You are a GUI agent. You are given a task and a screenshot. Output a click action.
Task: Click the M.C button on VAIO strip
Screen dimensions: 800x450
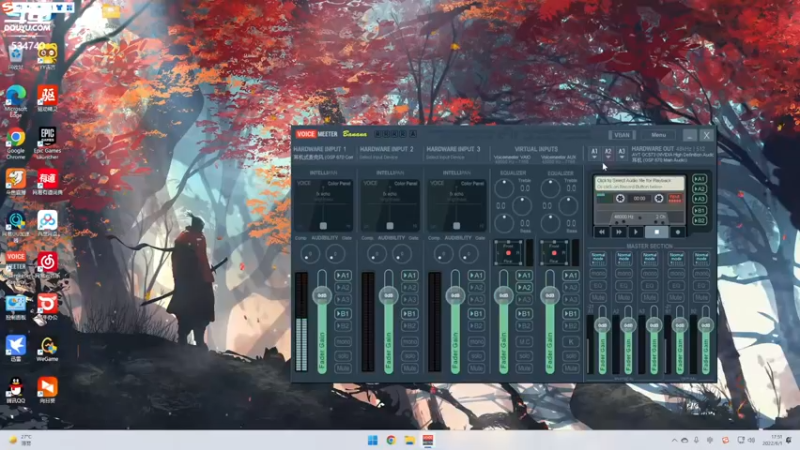(524, 341)
